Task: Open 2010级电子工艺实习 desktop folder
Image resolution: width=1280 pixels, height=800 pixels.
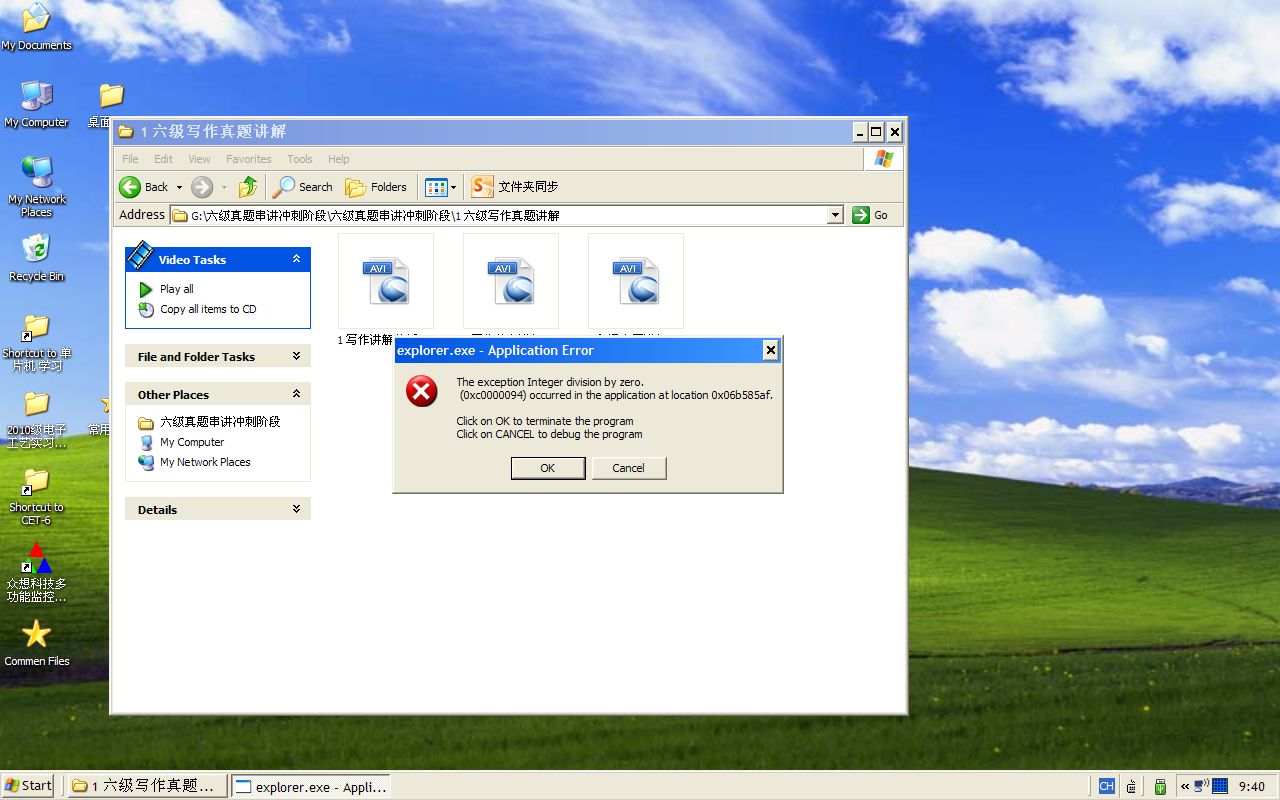Action: point(36,419)
